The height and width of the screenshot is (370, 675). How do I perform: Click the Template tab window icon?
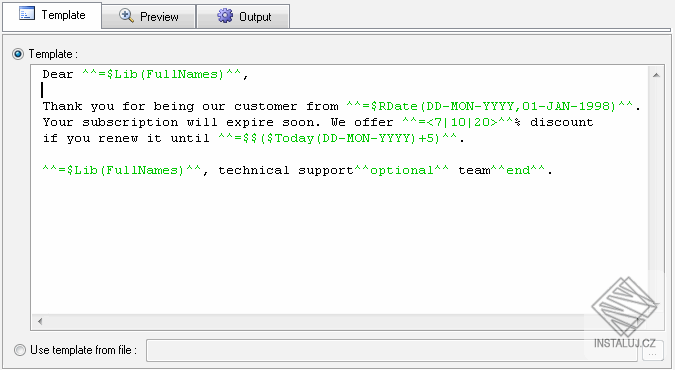tap(27, 14)
